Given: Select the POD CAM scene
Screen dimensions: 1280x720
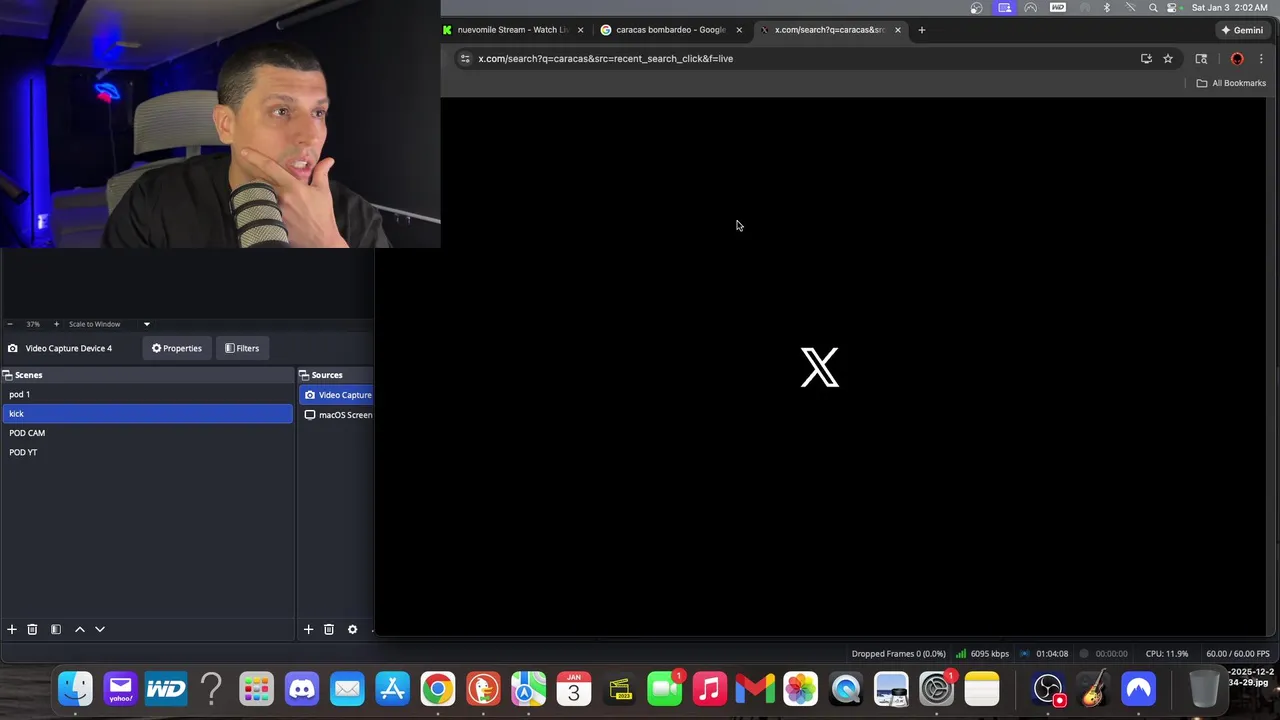Looking at the screenshot, I should tap(147, 433).
